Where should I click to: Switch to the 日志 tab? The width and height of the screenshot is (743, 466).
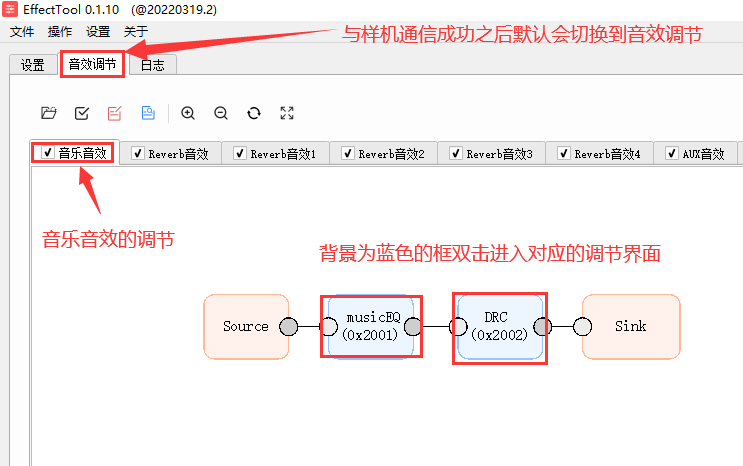click(x=153, y=65)
